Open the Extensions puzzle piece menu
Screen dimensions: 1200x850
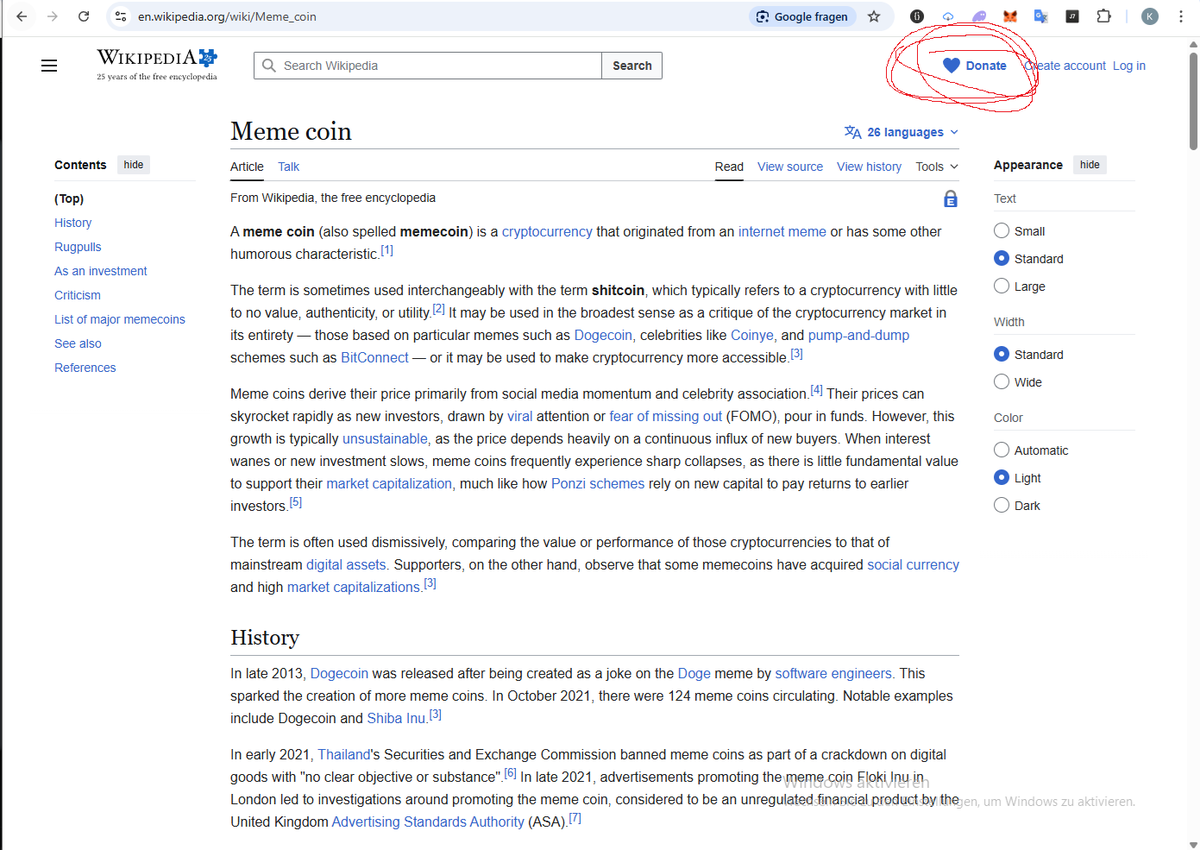(x=1103, y=17)
